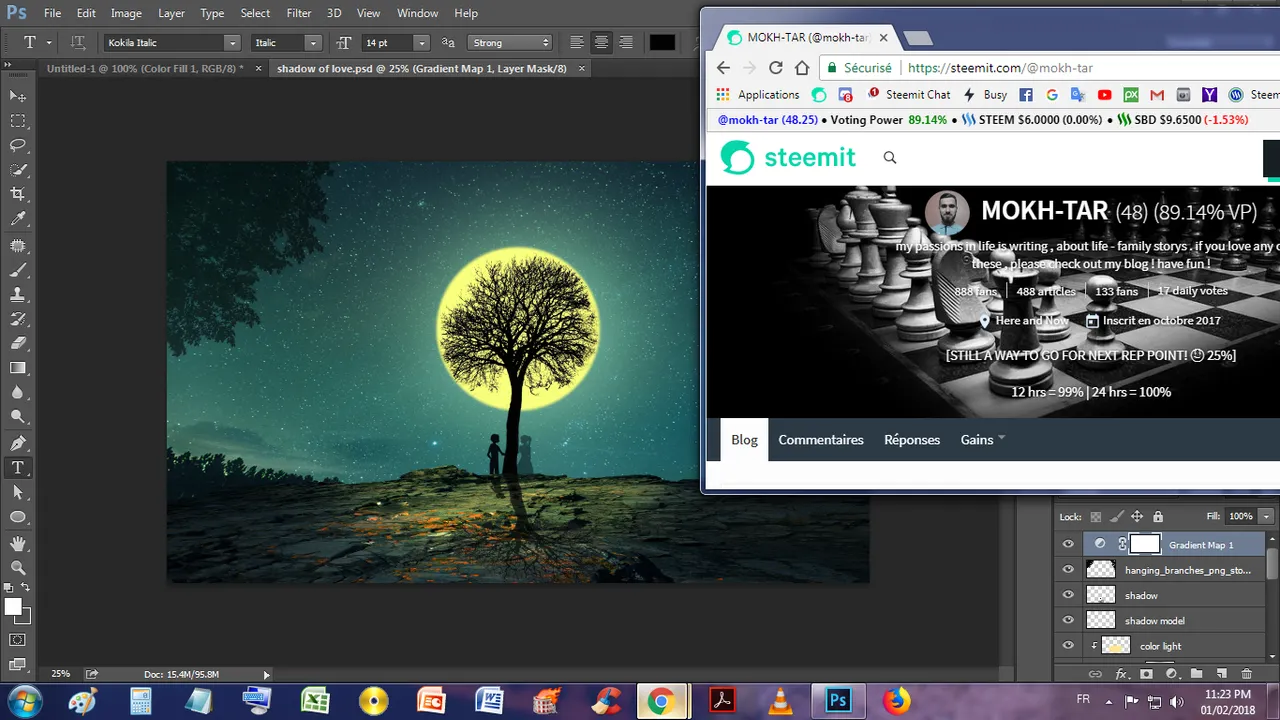Select the Quick Selection tool

click(18, 170)
